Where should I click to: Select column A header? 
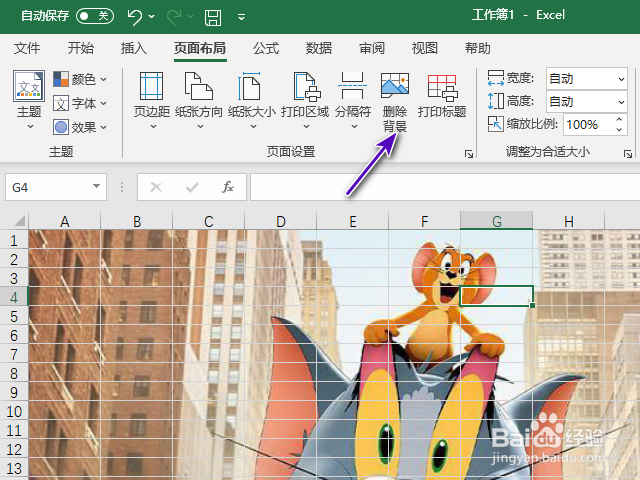pos(64,221)
